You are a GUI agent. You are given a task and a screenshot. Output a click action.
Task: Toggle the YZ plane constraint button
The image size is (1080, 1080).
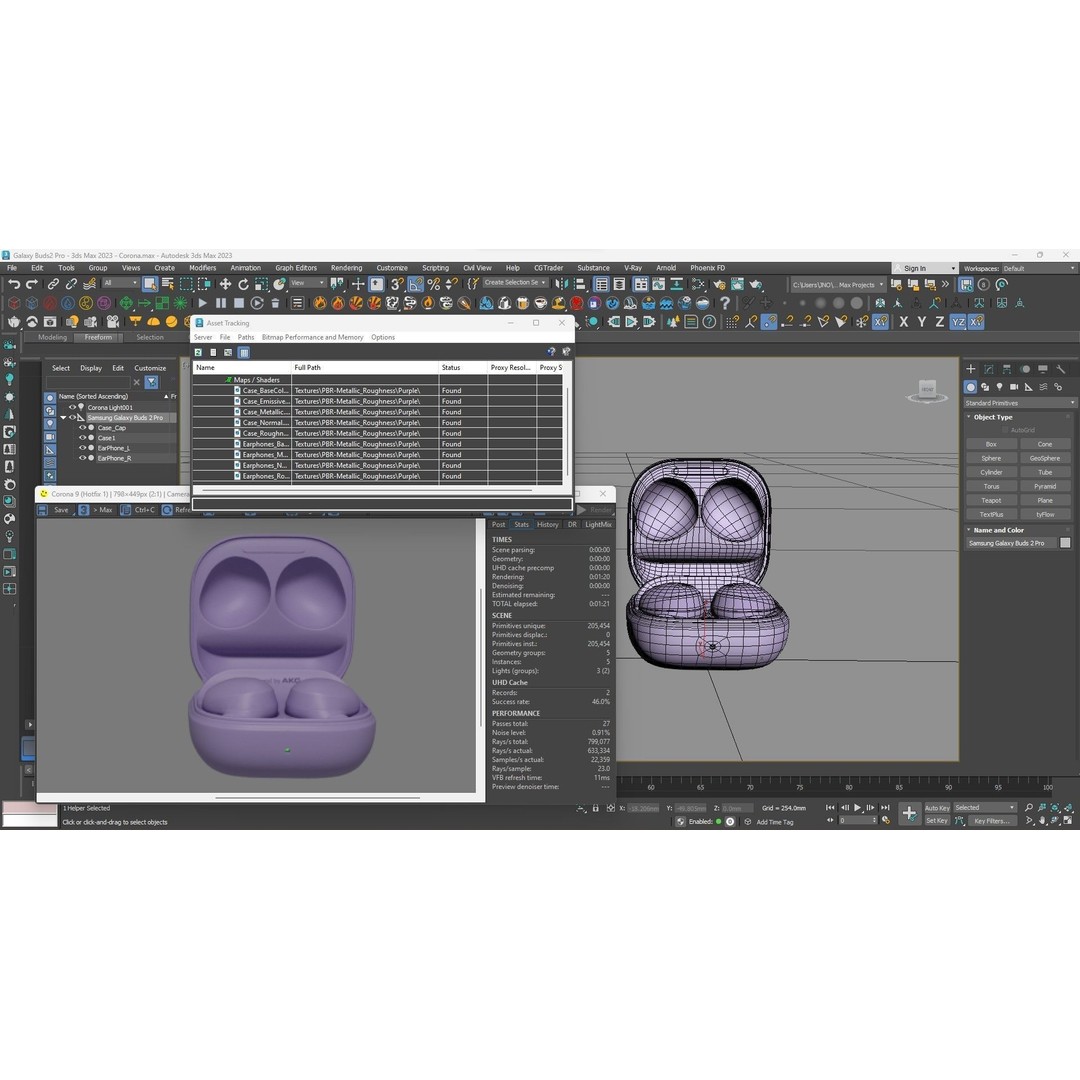coord(958,322)
